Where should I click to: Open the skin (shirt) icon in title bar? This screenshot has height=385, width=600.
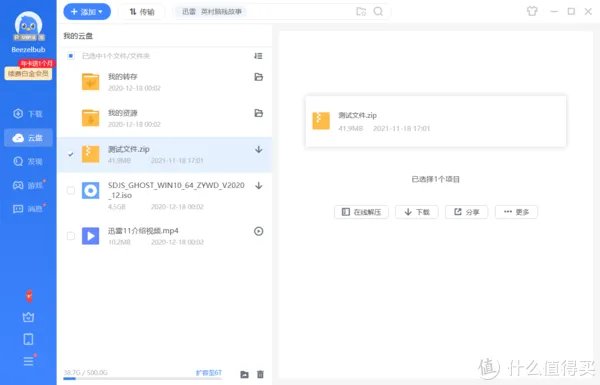click(532, 11)
